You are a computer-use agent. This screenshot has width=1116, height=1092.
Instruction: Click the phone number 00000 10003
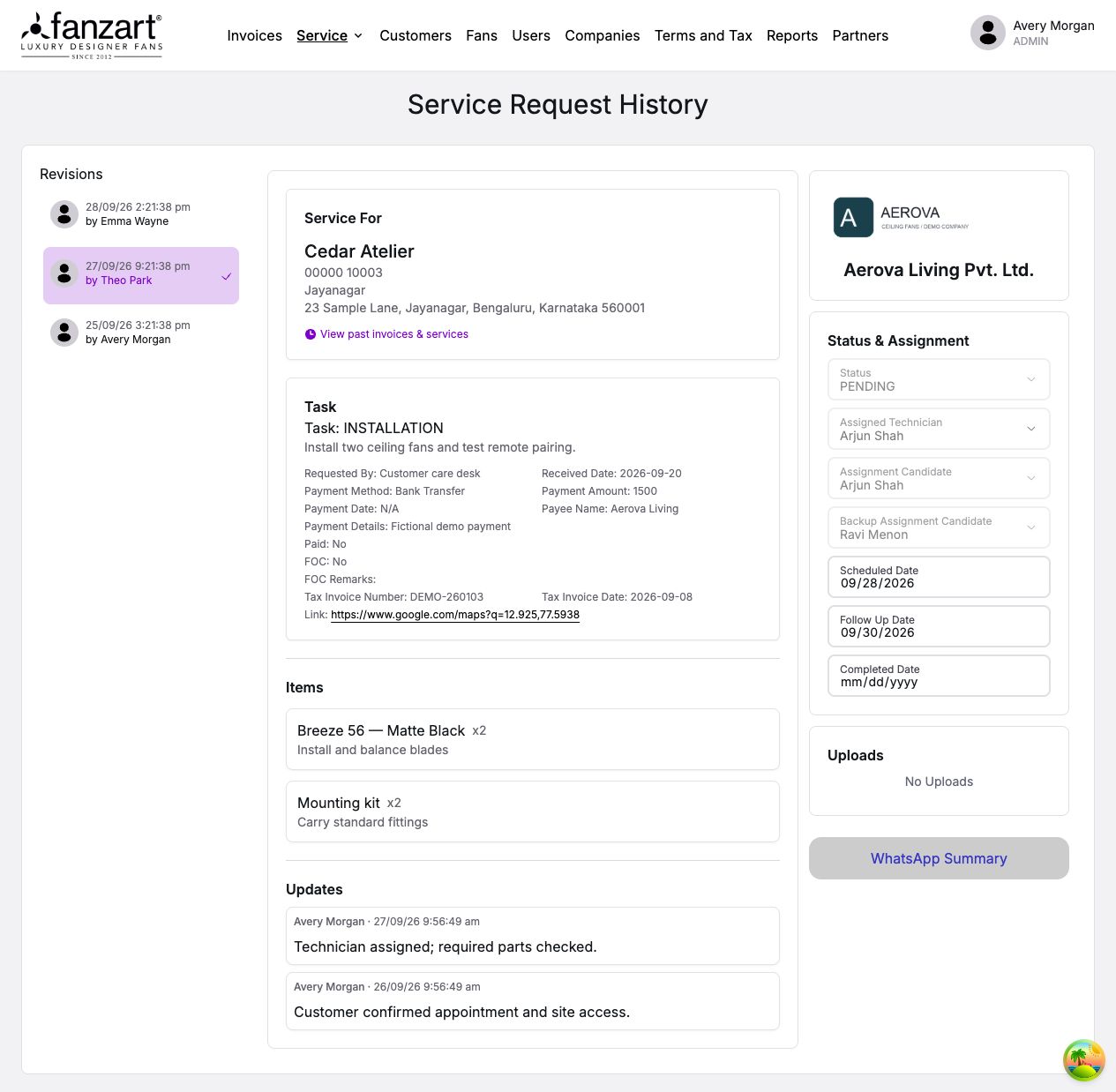[343, 273]
